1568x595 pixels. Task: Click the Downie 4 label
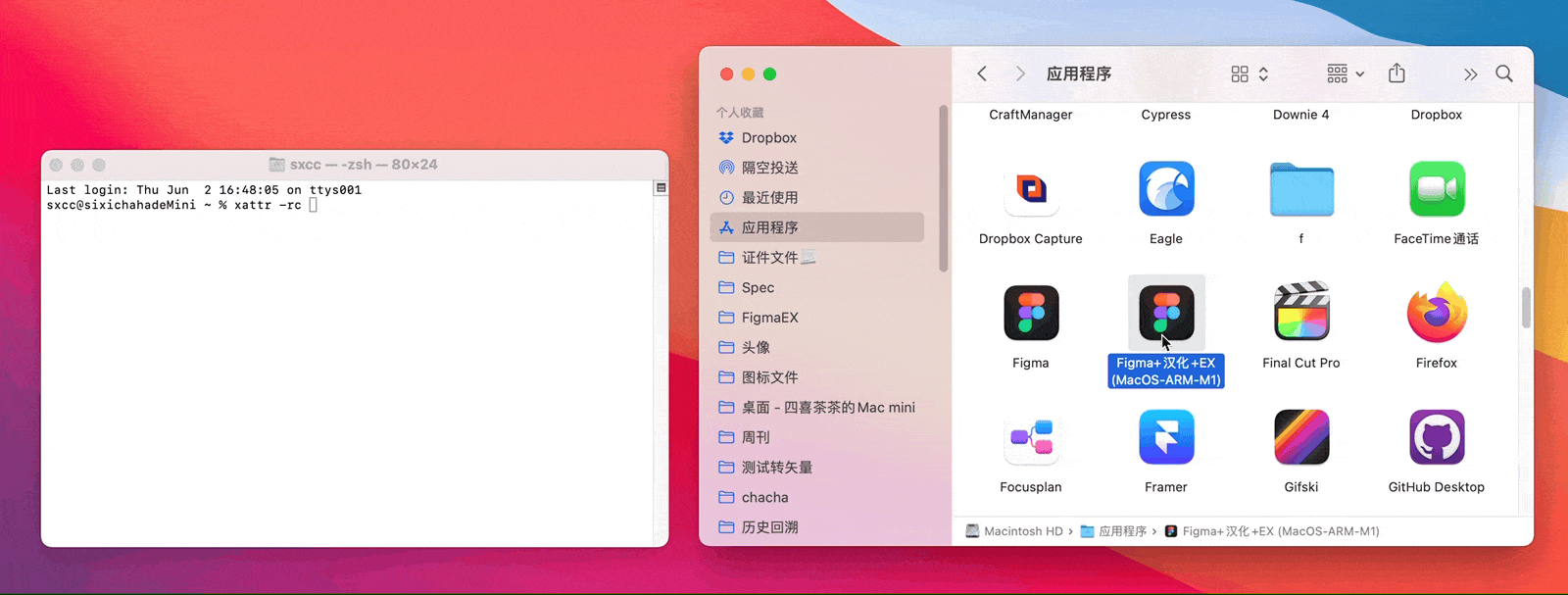pos(1301,115)
